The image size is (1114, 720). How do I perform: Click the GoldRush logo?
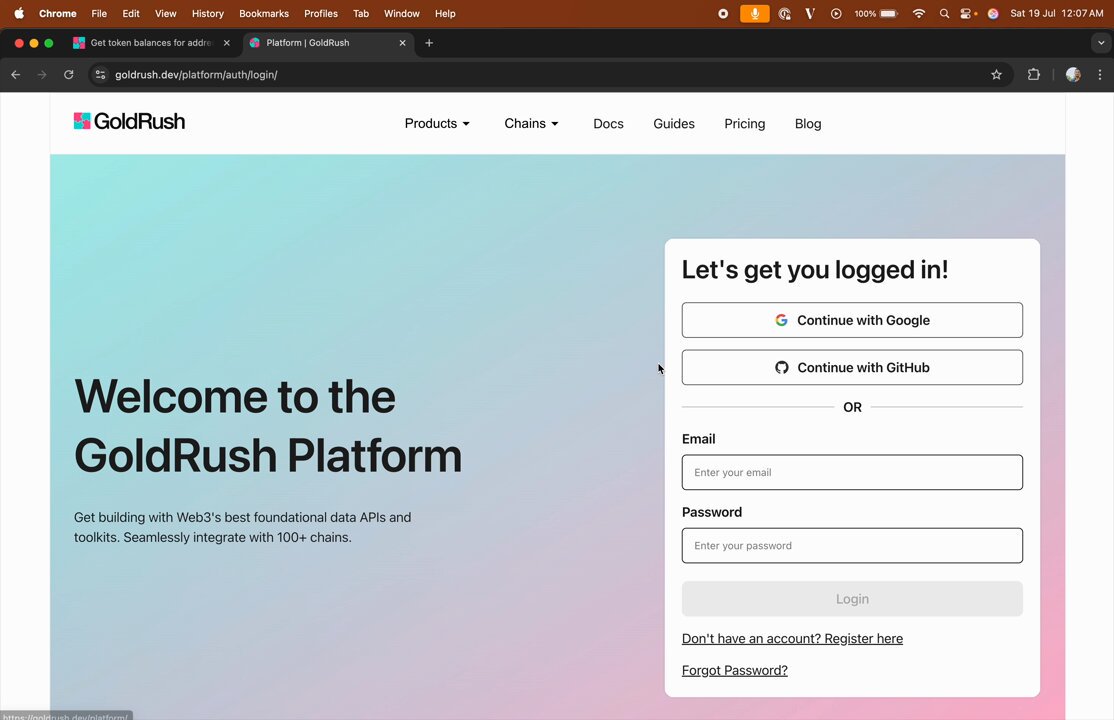coord(129,122)
